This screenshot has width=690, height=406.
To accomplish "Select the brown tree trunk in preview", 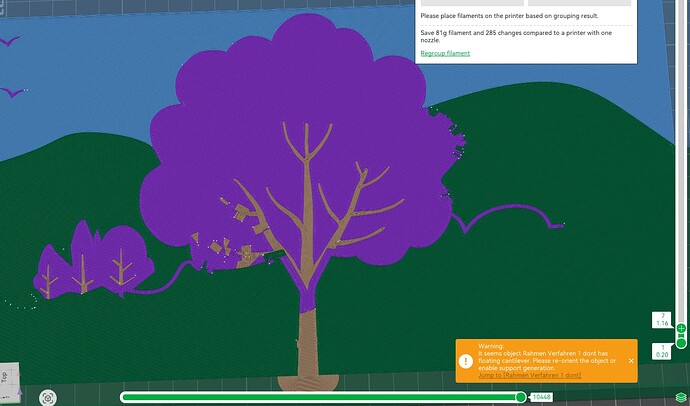I will click(308, 343).
